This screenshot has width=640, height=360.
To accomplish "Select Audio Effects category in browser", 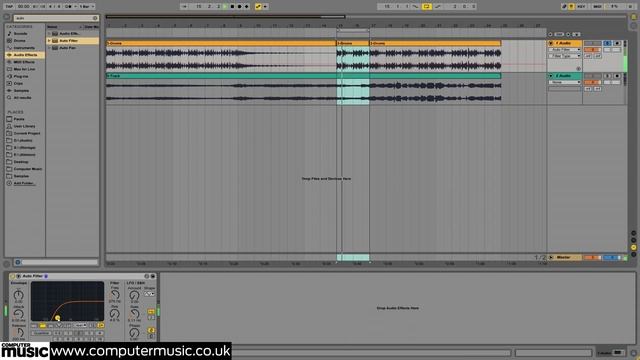I will 25,55.
